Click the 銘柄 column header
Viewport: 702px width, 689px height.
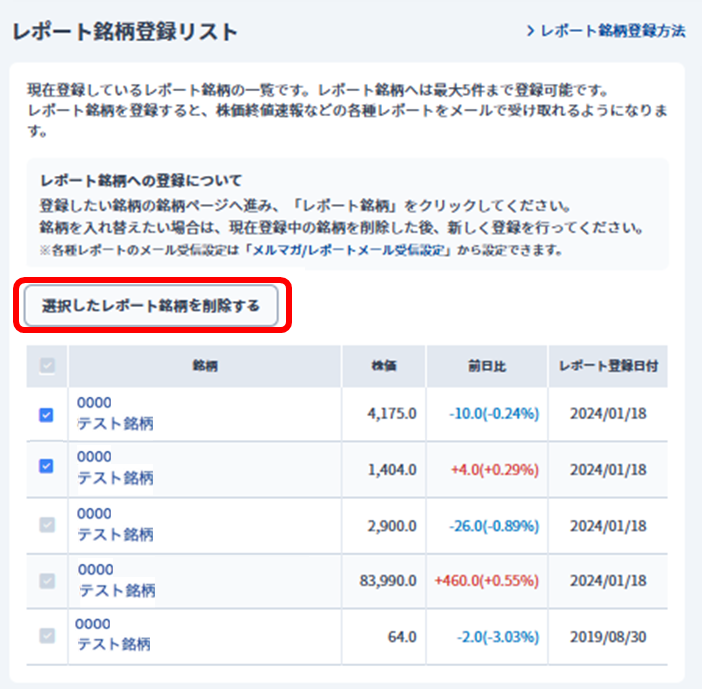205,367
